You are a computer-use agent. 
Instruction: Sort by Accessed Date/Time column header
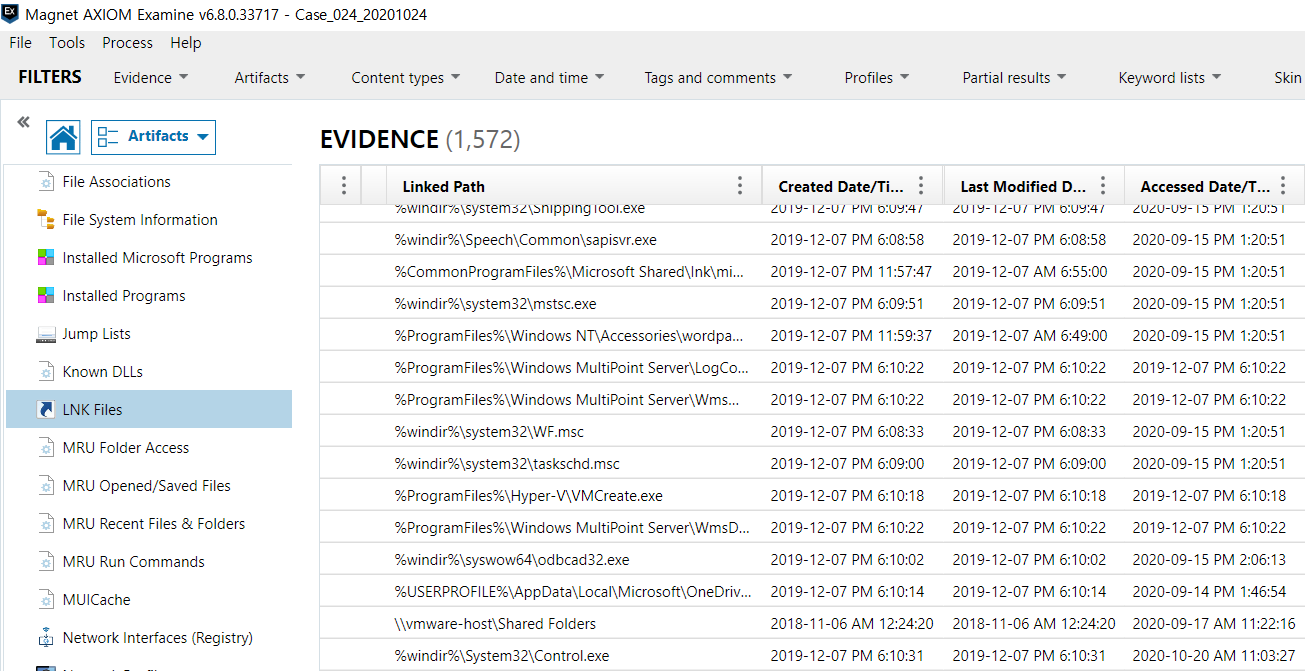pyautogui.click(x=1205, y=187)
